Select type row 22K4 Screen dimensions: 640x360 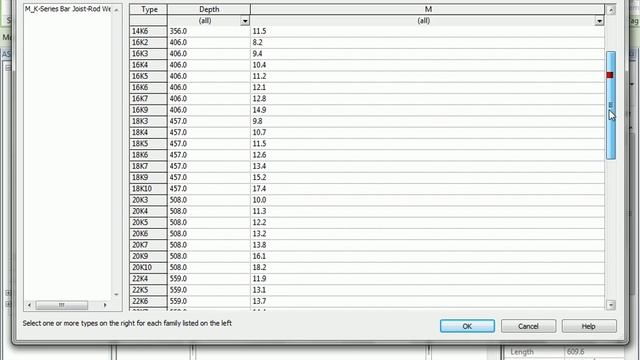point(367,279)
